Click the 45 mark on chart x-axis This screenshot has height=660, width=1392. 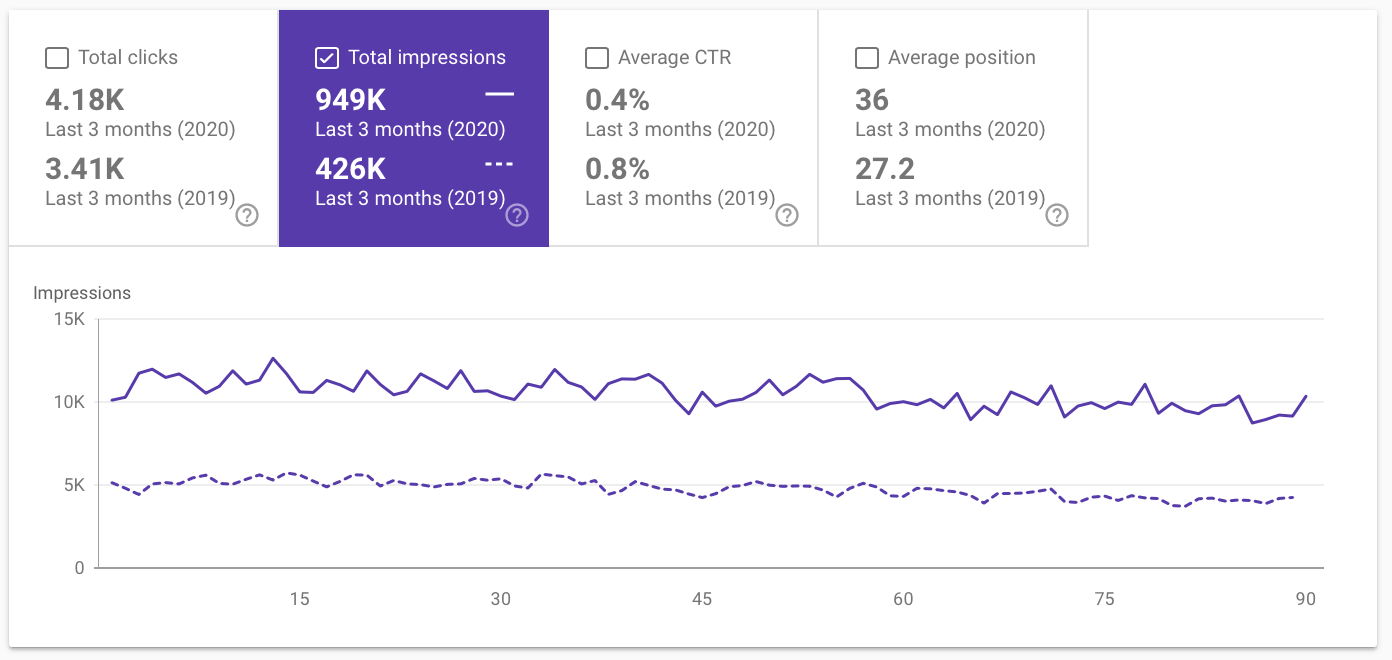pos(702,599)
